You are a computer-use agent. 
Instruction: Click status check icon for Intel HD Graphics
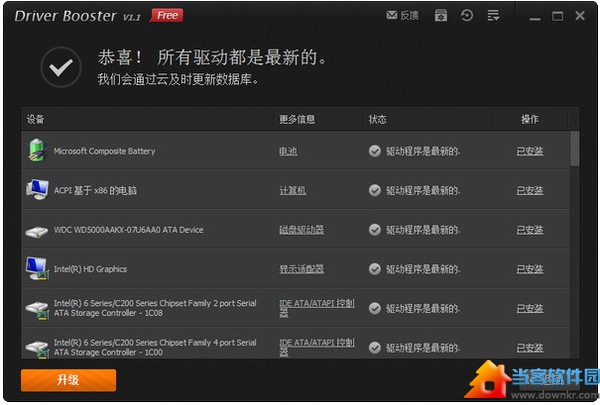tap(375, 269)
